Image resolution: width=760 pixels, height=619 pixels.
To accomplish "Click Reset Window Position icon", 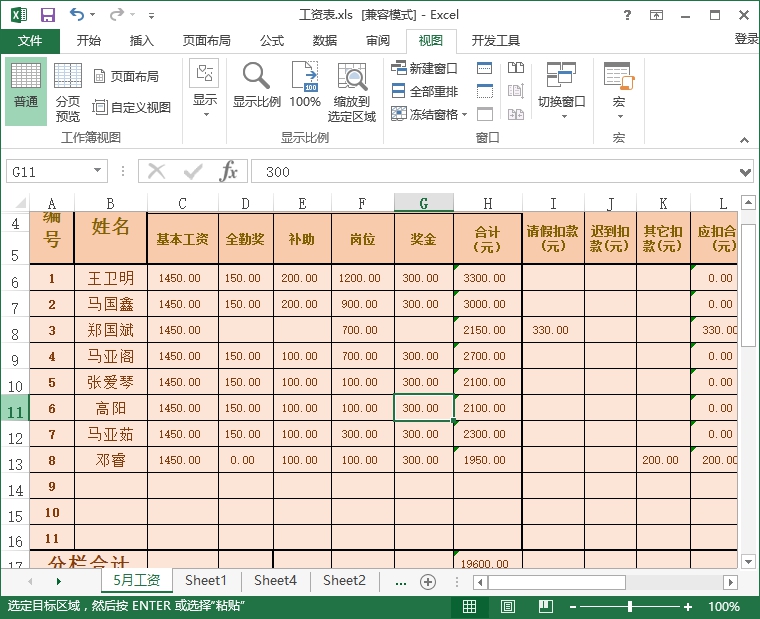I will 516,114.
